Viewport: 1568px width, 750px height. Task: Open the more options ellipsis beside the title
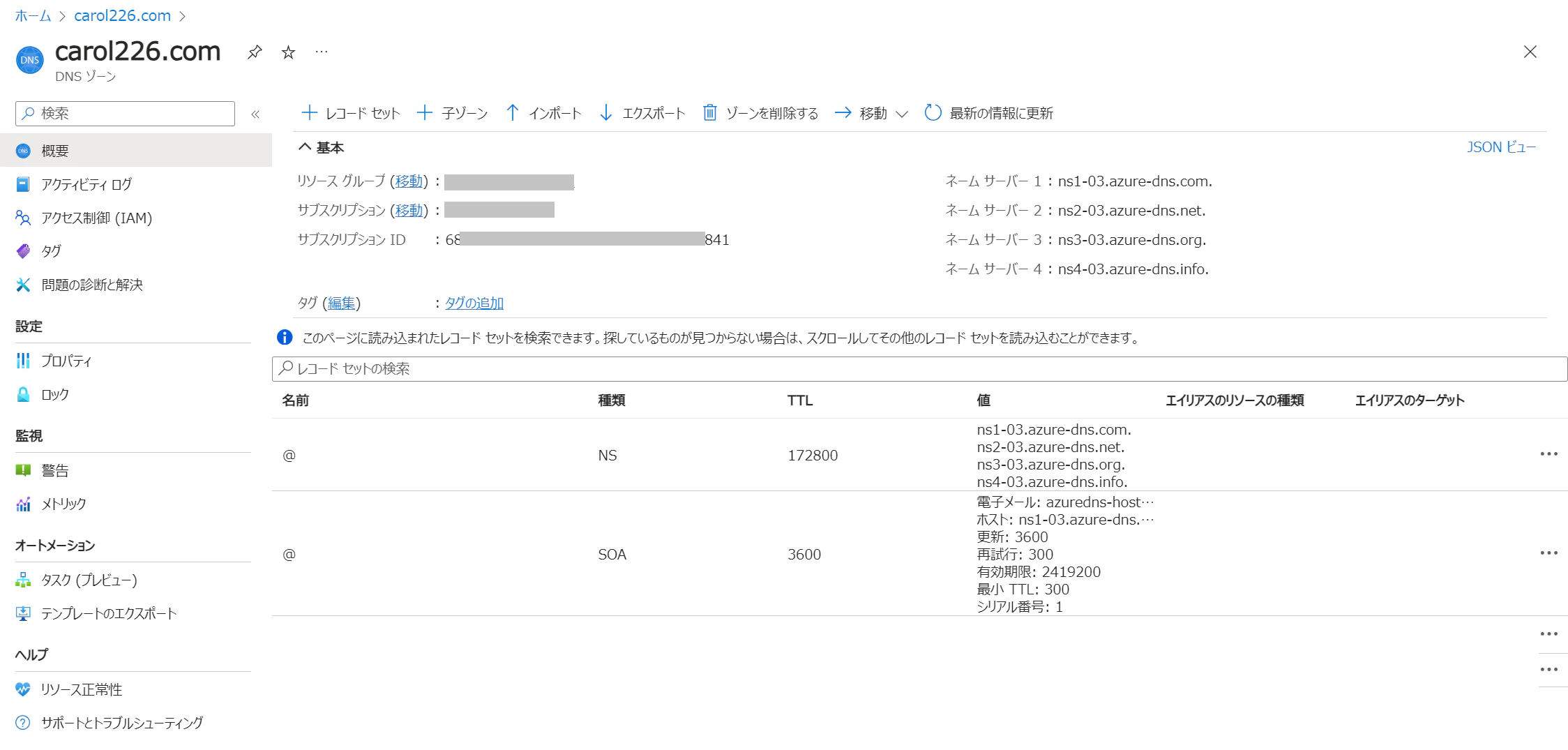[x=322, y=52]
